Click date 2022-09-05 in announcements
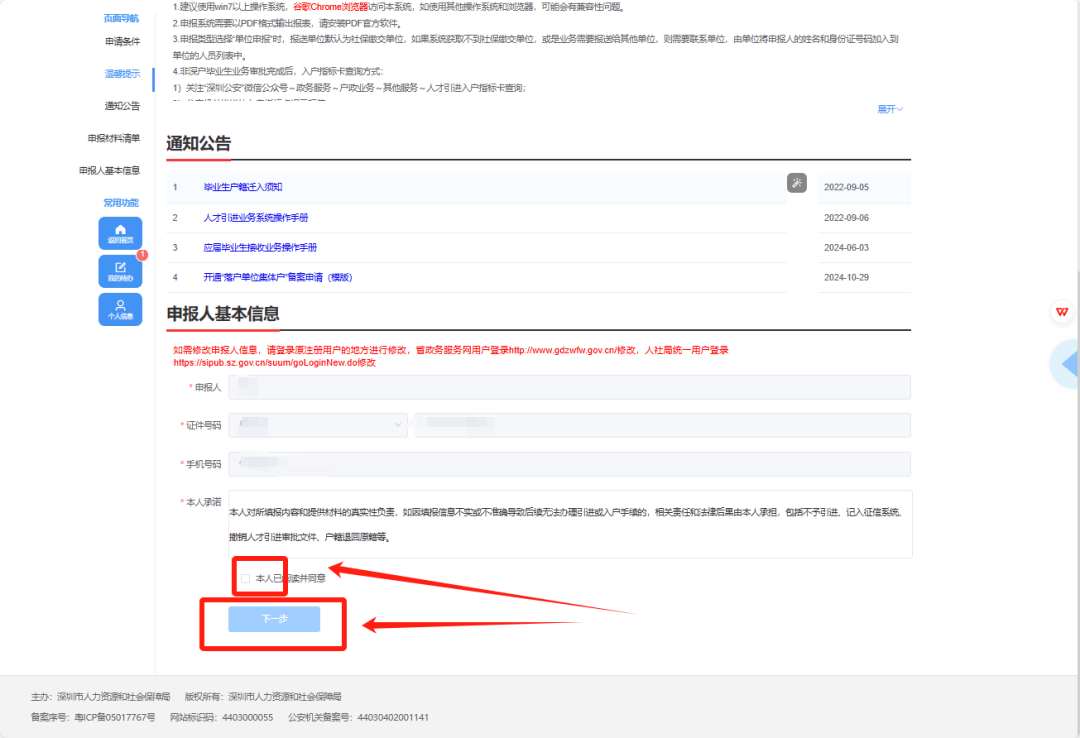Screen dimensions: 1080x738 coord(847,187)
